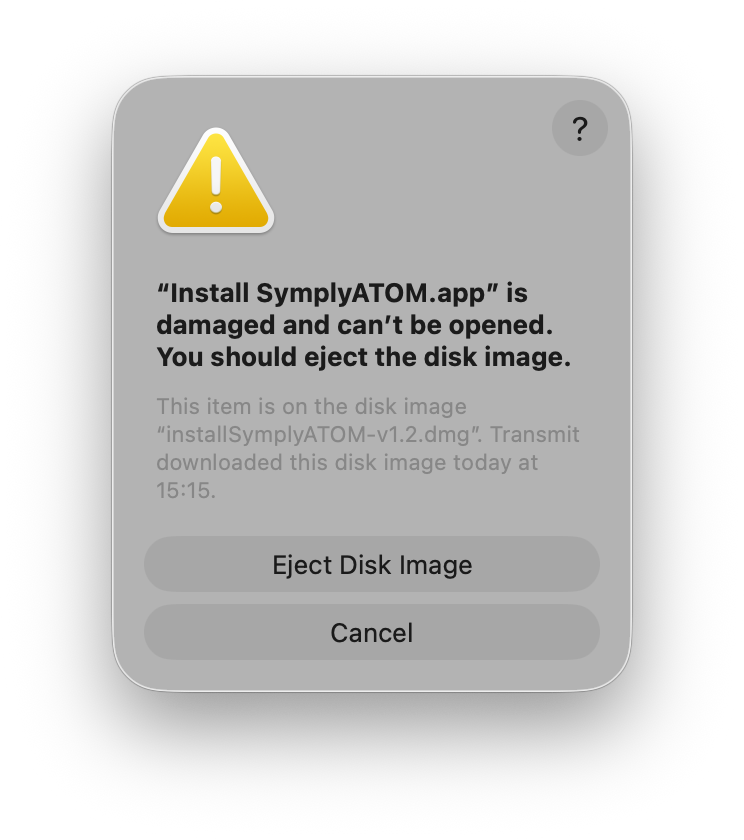Click "This item is on the disk image" text
The height and width of the screenshot is (840, 744).
tap(311, 407)
